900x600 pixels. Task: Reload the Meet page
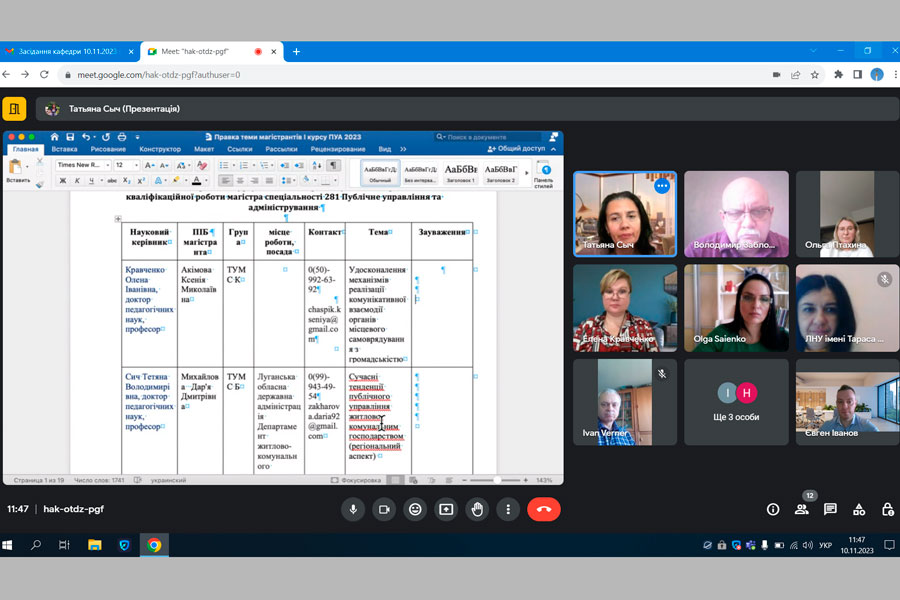pos(44,75)
